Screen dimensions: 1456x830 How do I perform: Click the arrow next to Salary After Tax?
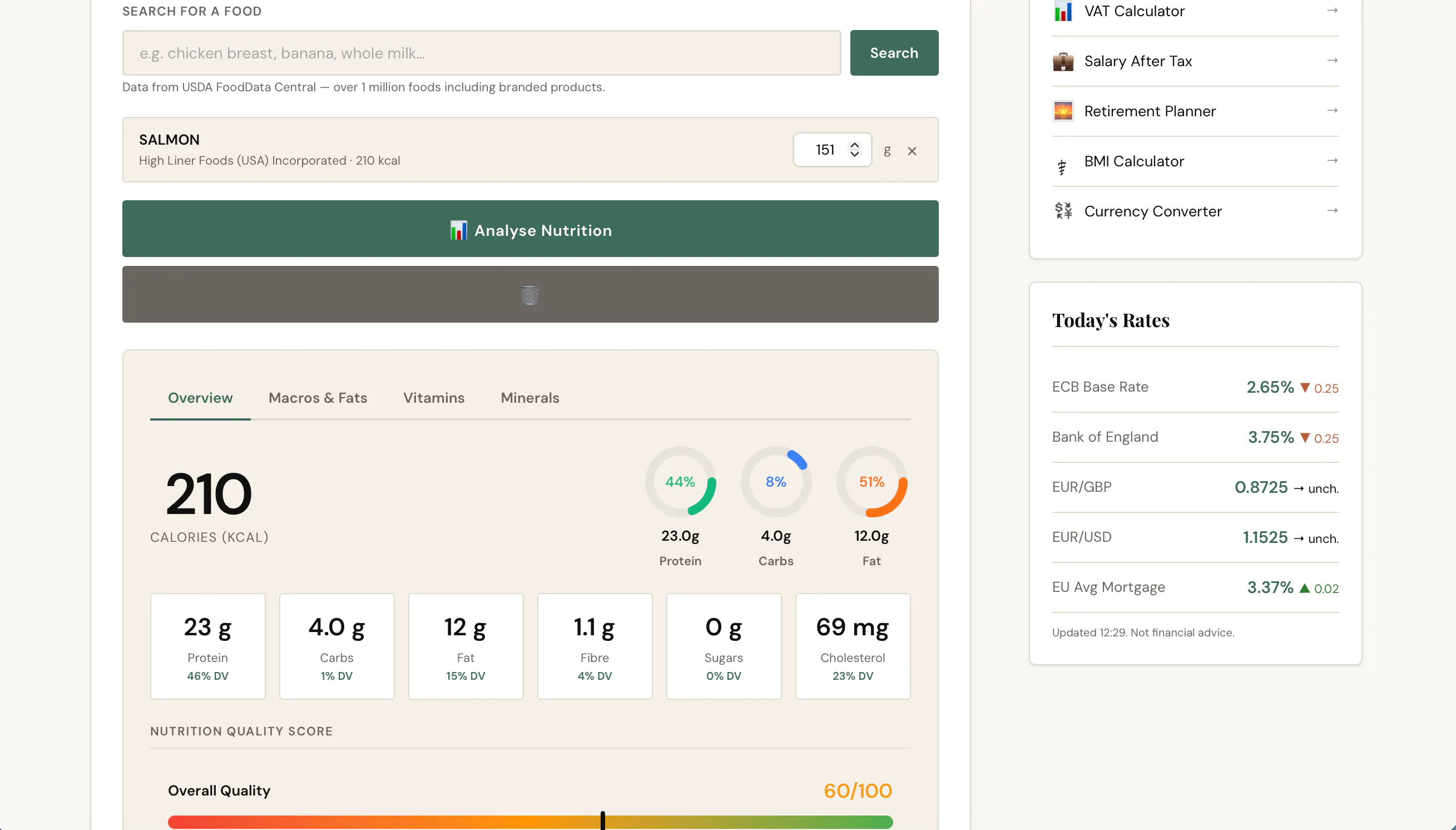point(1332,61)
